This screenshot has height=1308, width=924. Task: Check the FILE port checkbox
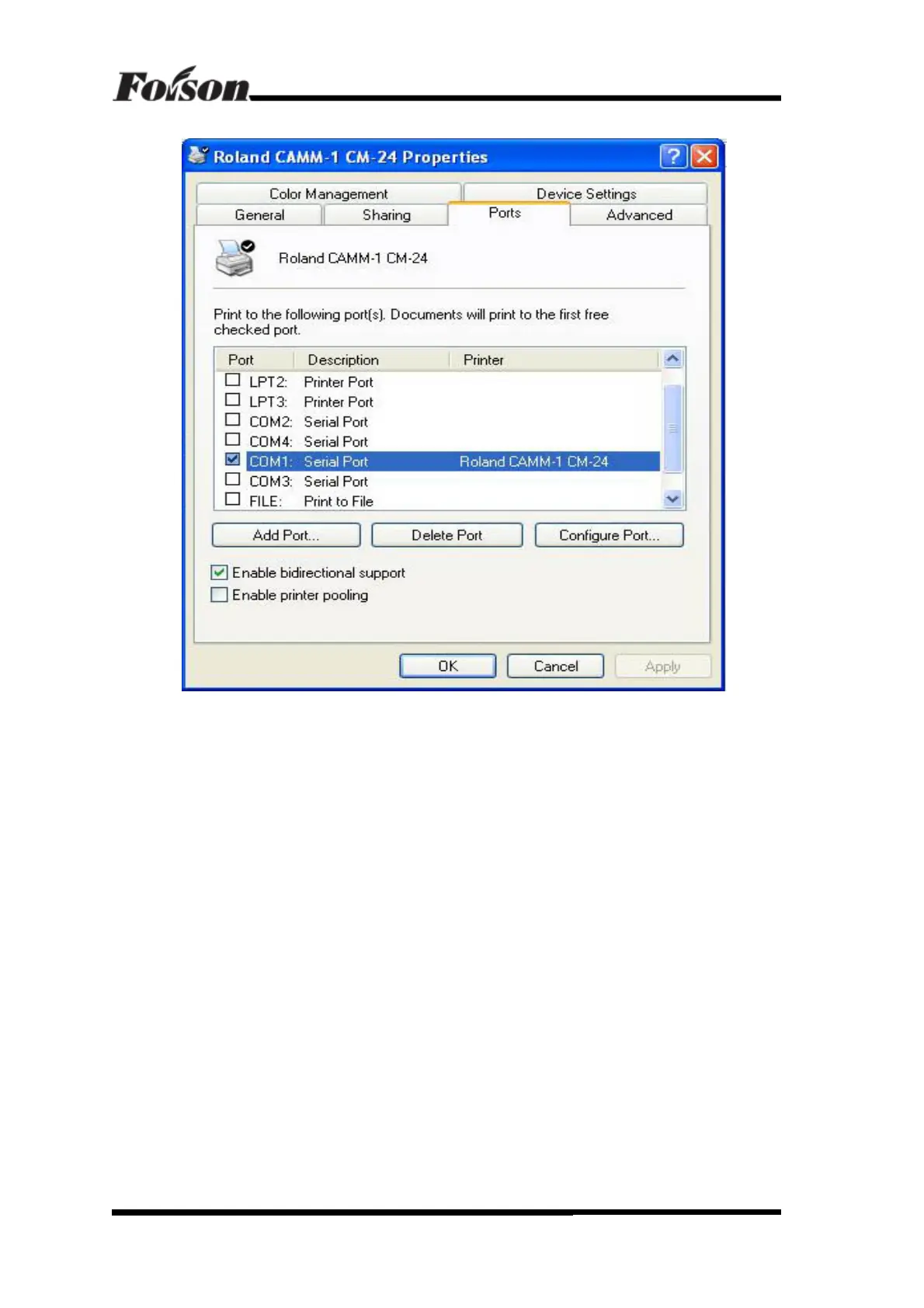click(232, 499)
